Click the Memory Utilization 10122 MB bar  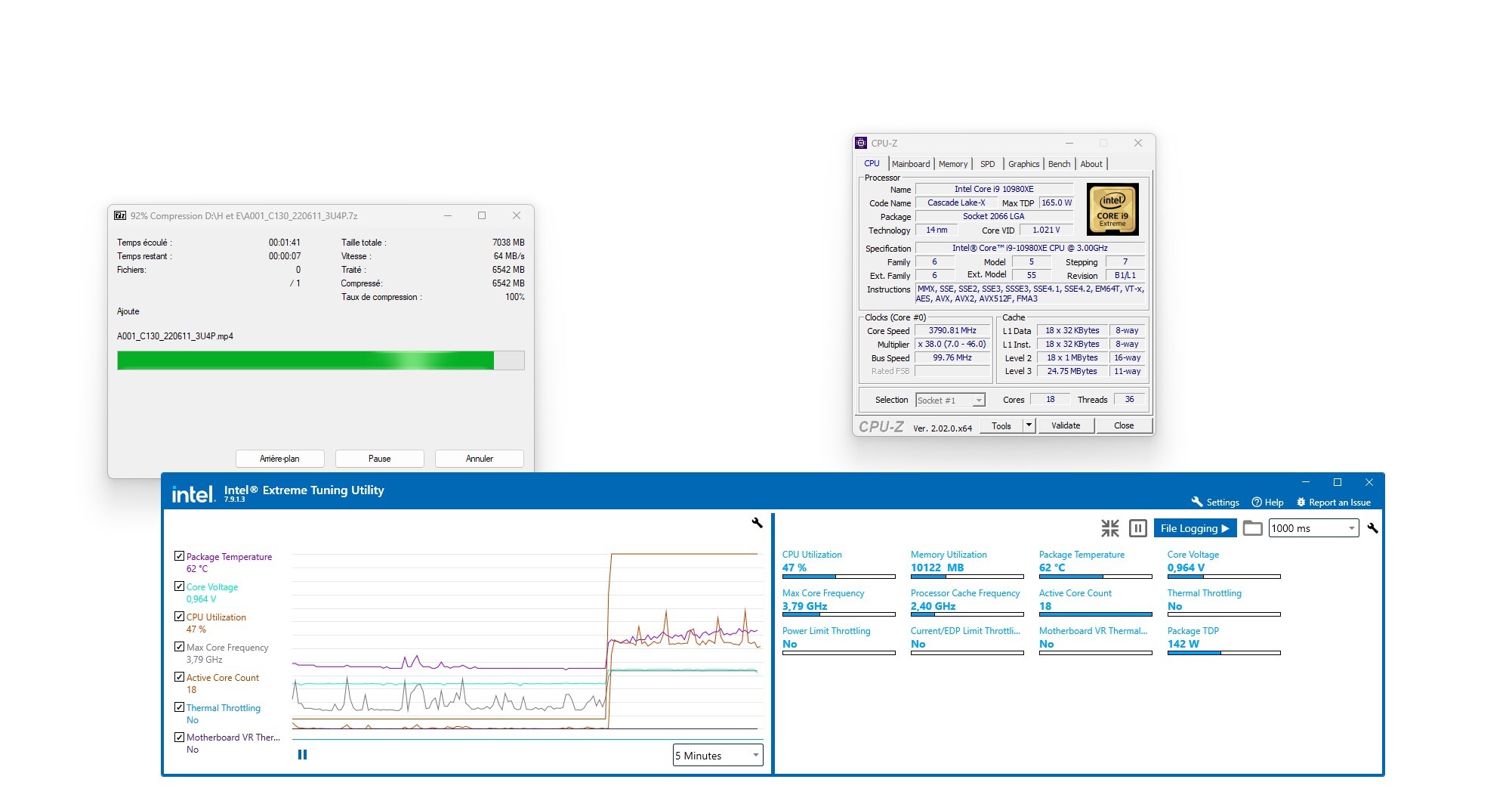(x=967, y=577)
